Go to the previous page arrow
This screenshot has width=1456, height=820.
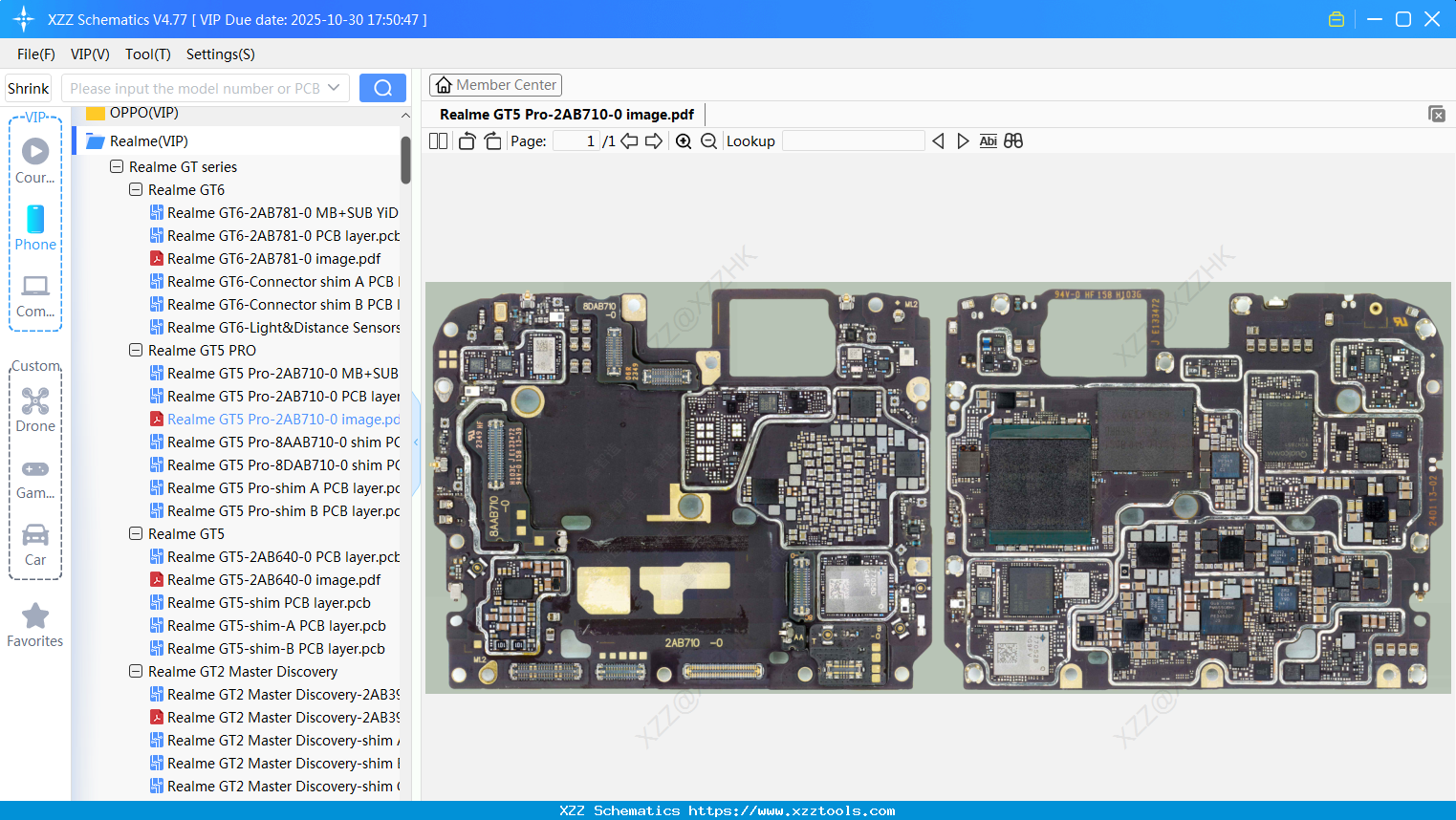pyautogui.click(x=629, y=141)
